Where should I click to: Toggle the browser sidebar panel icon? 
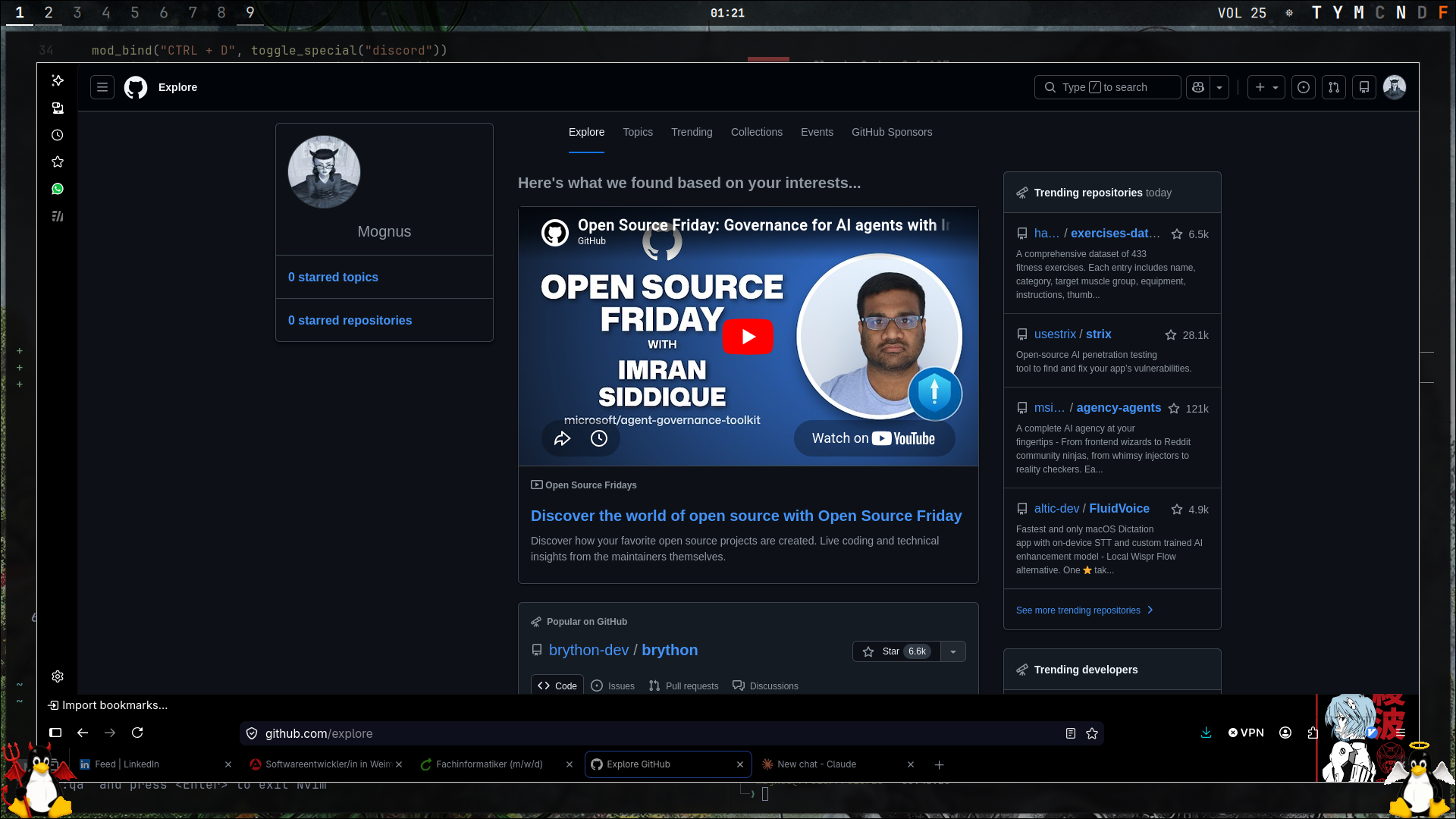pos(55,733)
